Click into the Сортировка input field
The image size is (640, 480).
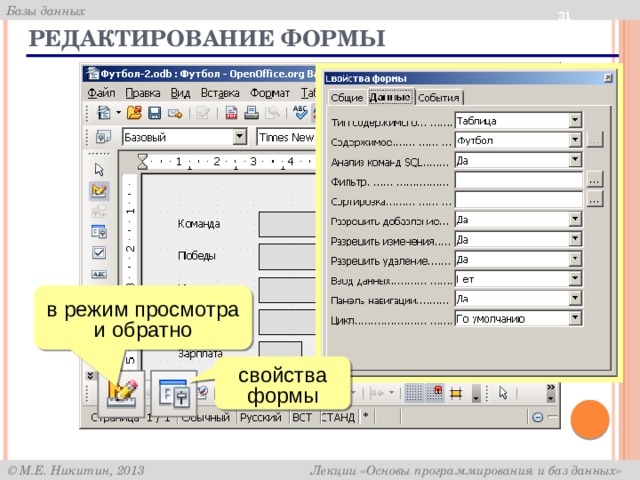518,200
